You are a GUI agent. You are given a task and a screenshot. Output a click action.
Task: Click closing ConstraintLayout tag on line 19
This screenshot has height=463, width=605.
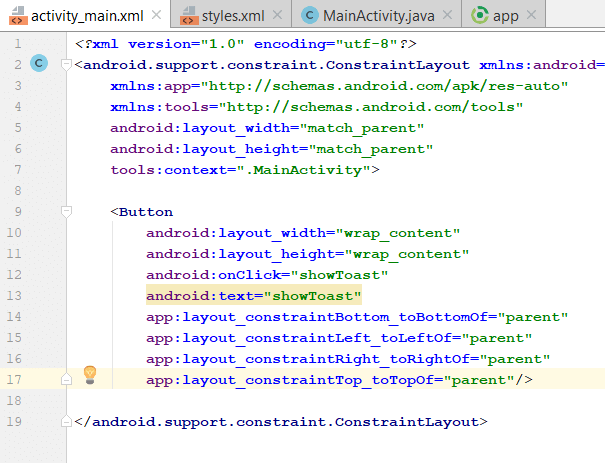pyautogui.click(x=281, y=422)
